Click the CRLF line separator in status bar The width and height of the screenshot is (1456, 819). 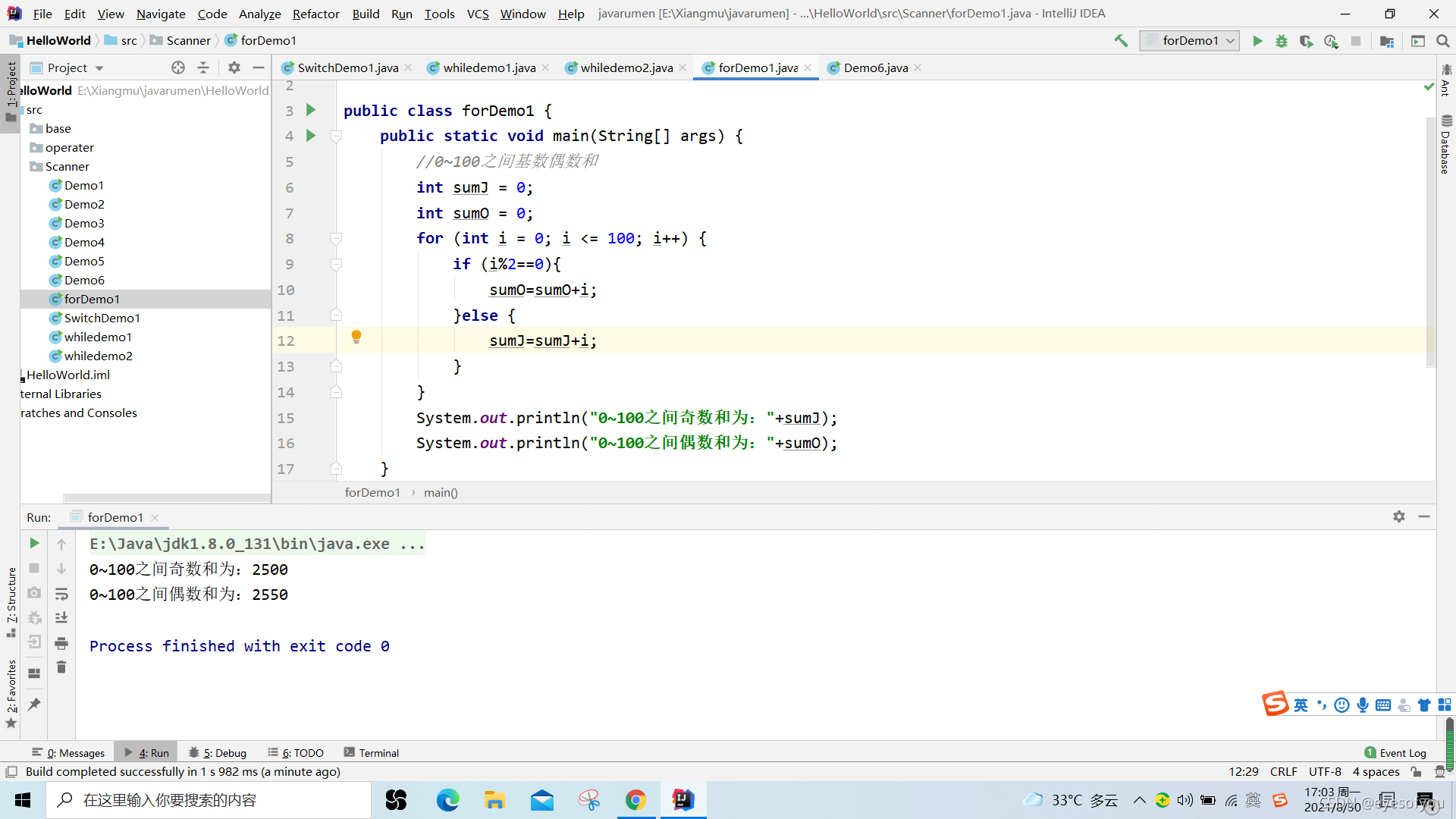[x=1283, y=771]
